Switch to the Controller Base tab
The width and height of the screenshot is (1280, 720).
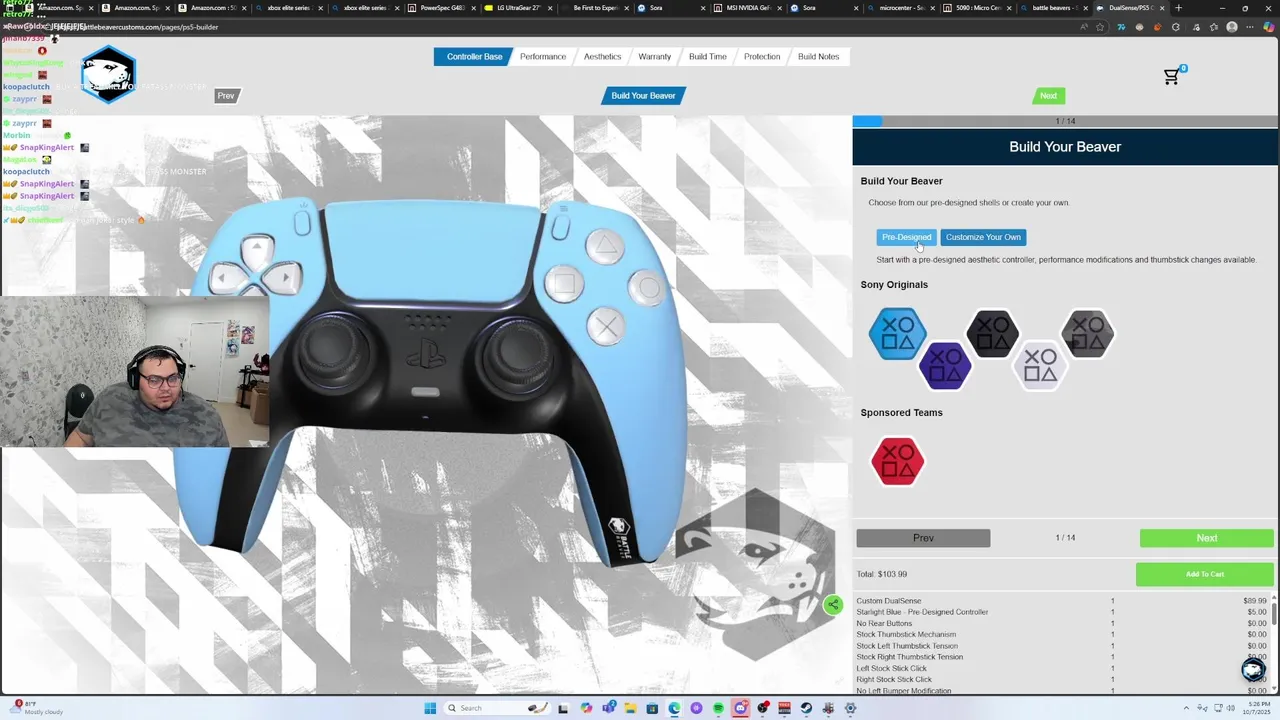pos(474,57)
